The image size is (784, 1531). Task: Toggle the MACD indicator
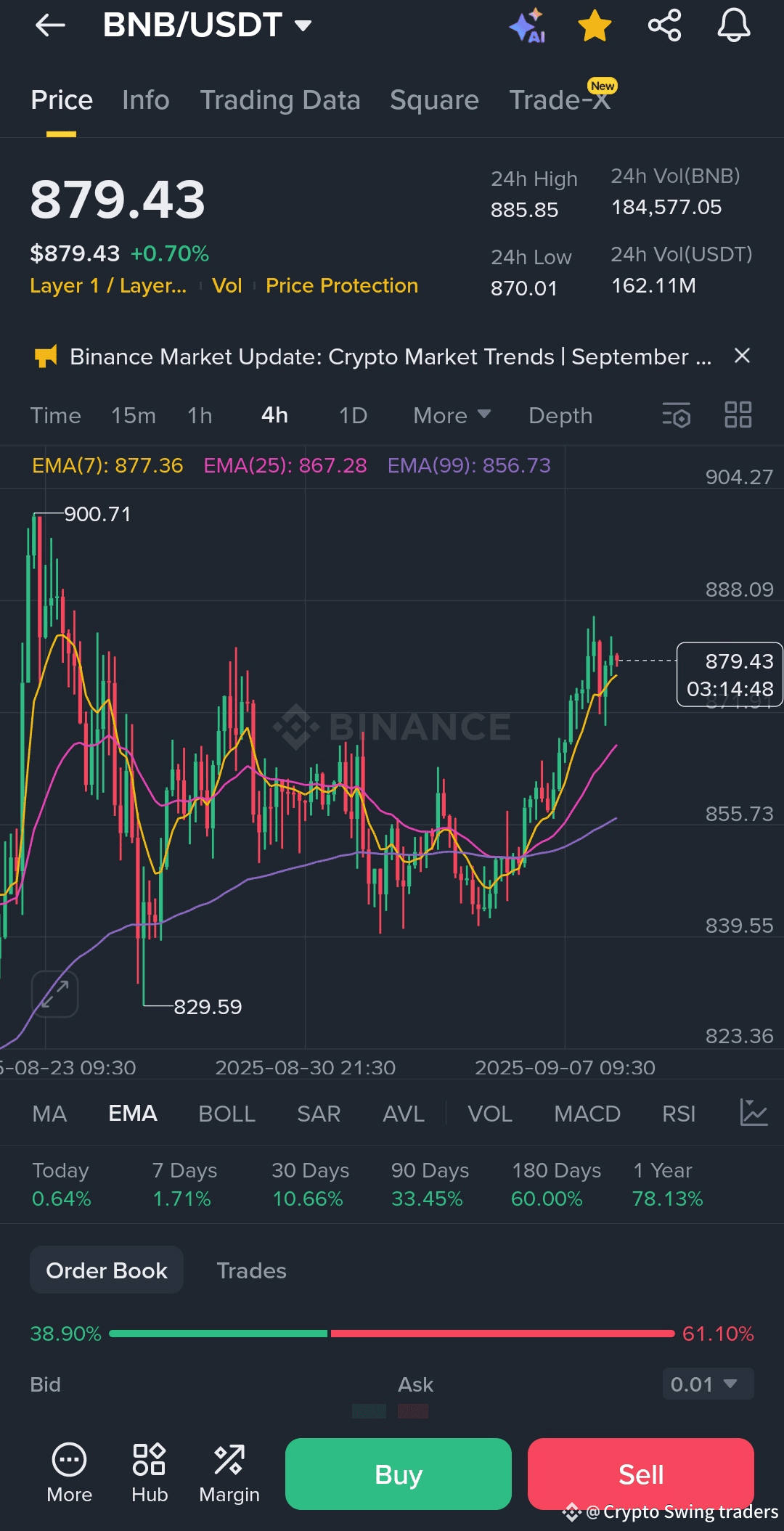(x=587, y=1114)
